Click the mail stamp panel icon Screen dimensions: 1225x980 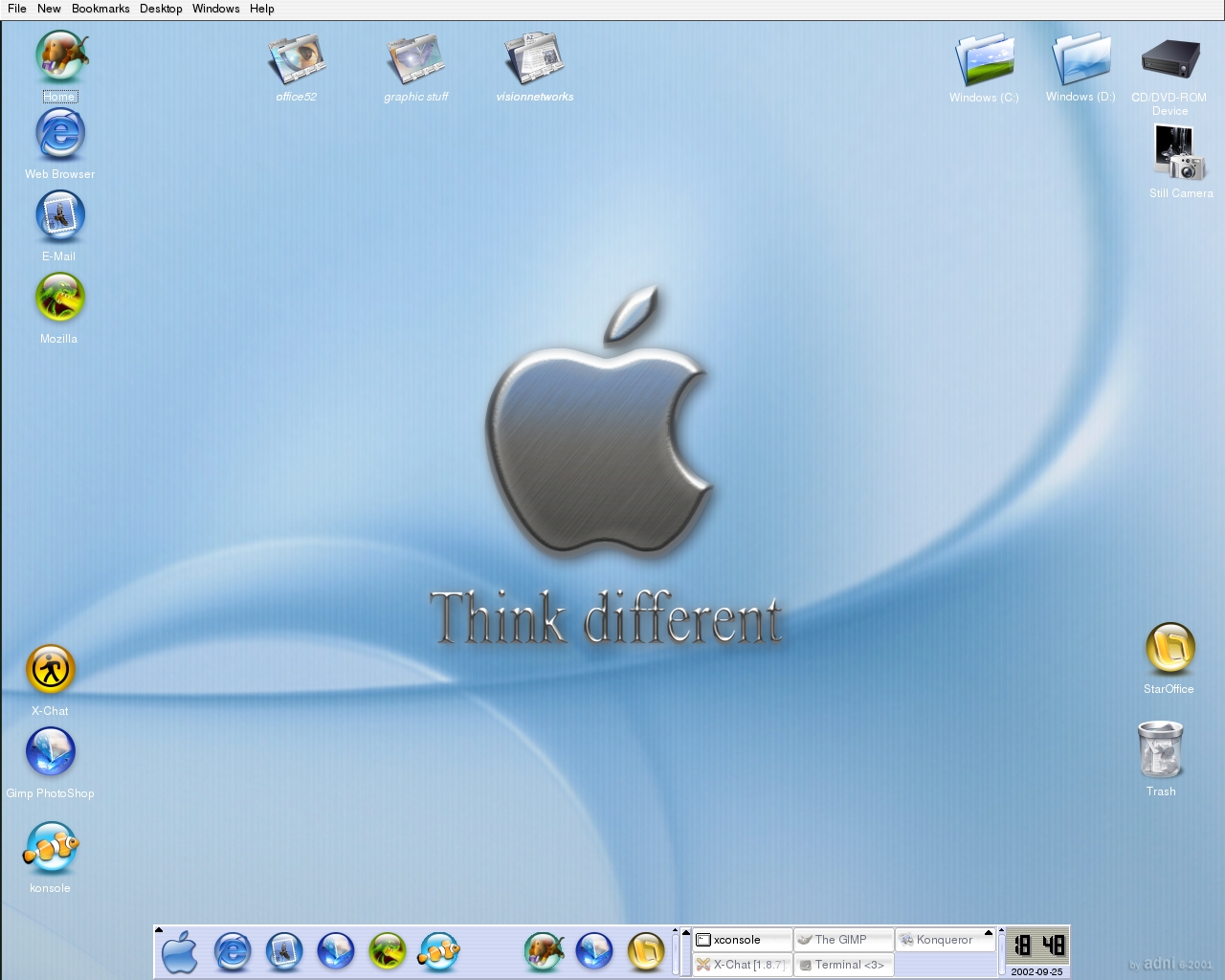pos(284,951)
